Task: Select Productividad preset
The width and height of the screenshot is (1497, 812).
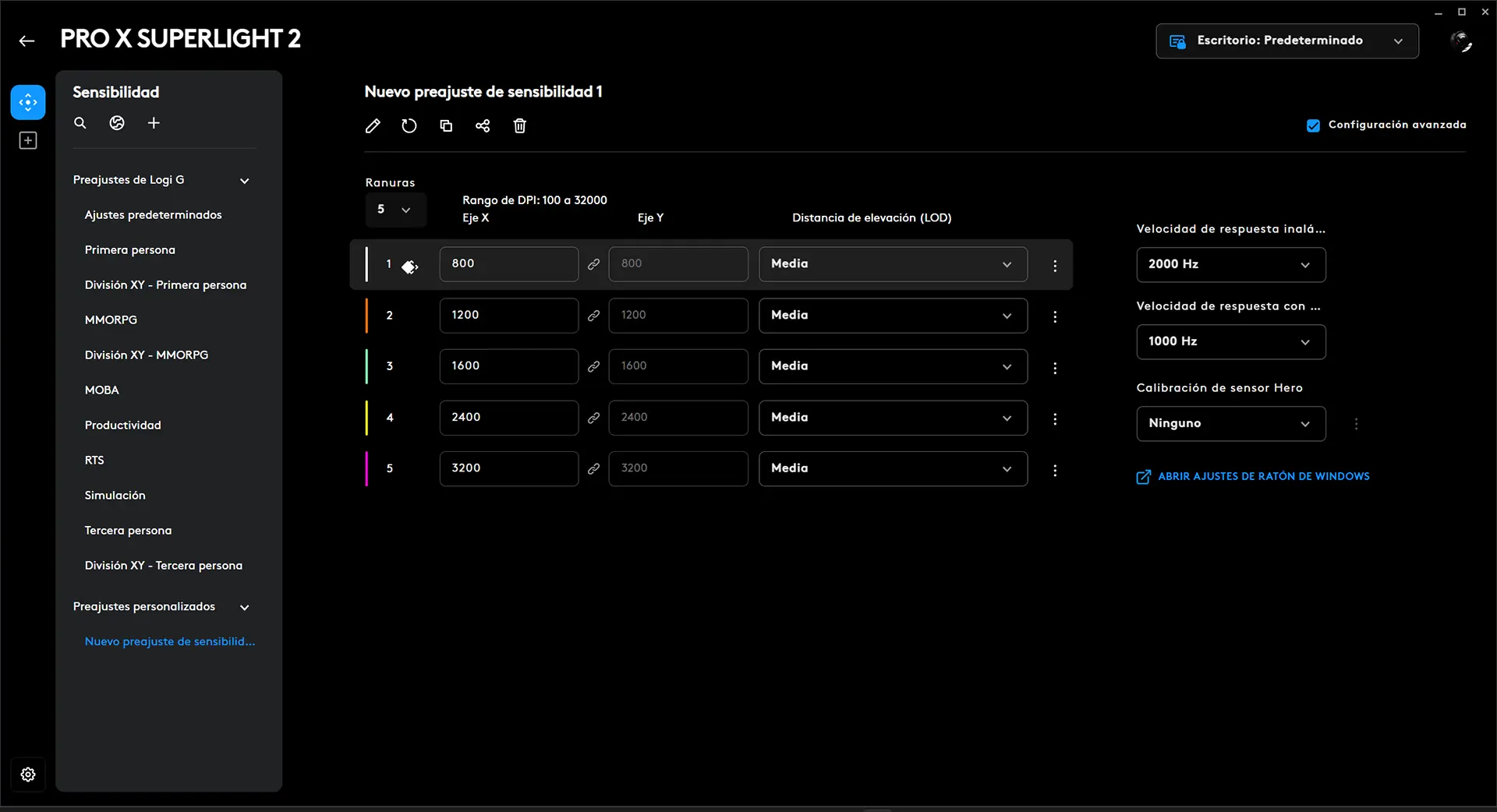Action: click(122, 425)
